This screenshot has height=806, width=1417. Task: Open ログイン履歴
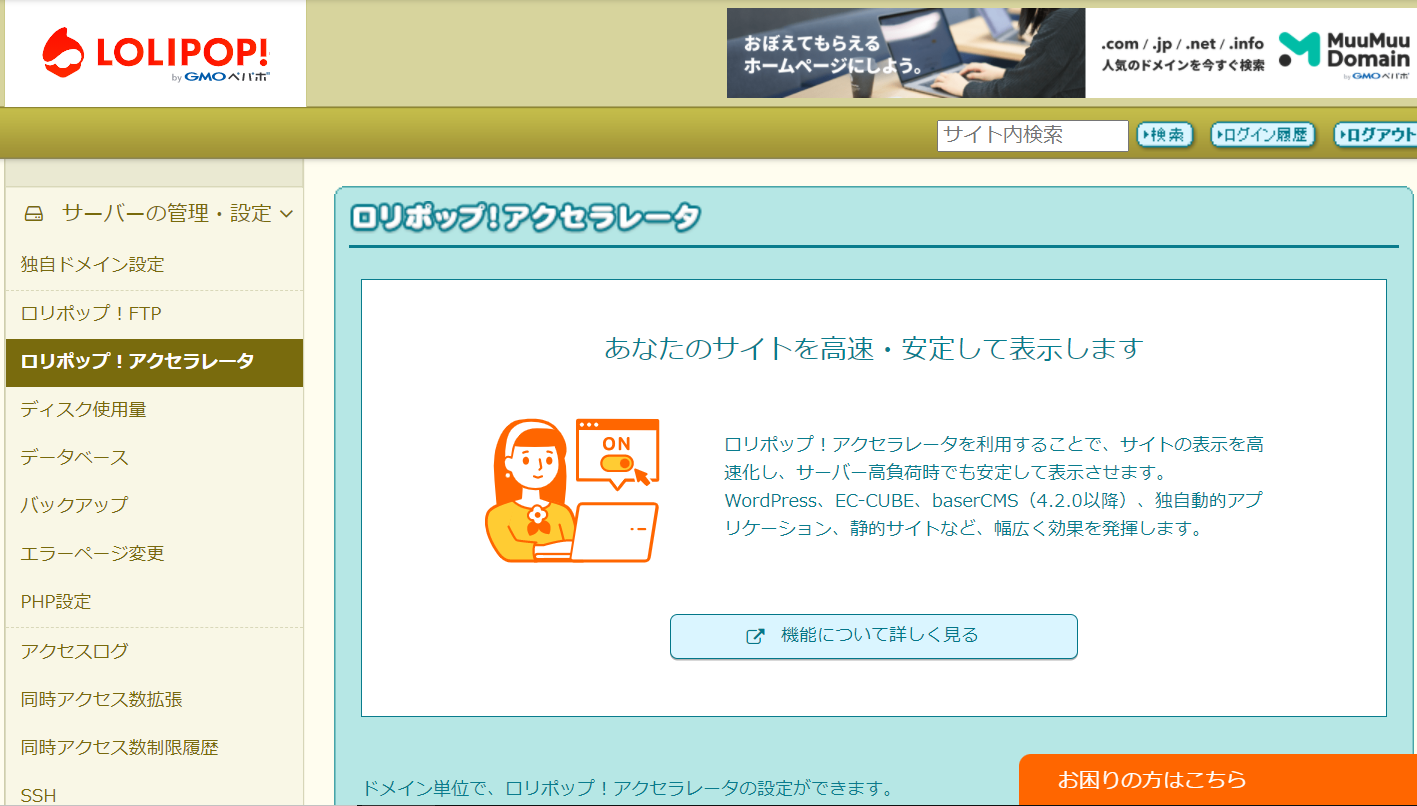[x=1262, y=135]
